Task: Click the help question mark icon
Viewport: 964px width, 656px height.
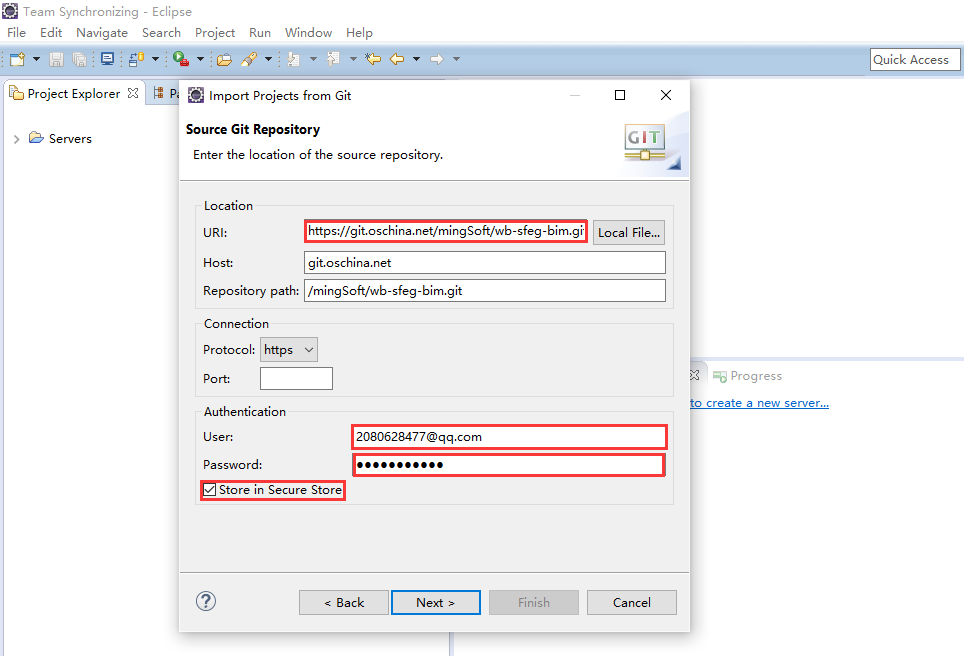Action: (206, 601)
